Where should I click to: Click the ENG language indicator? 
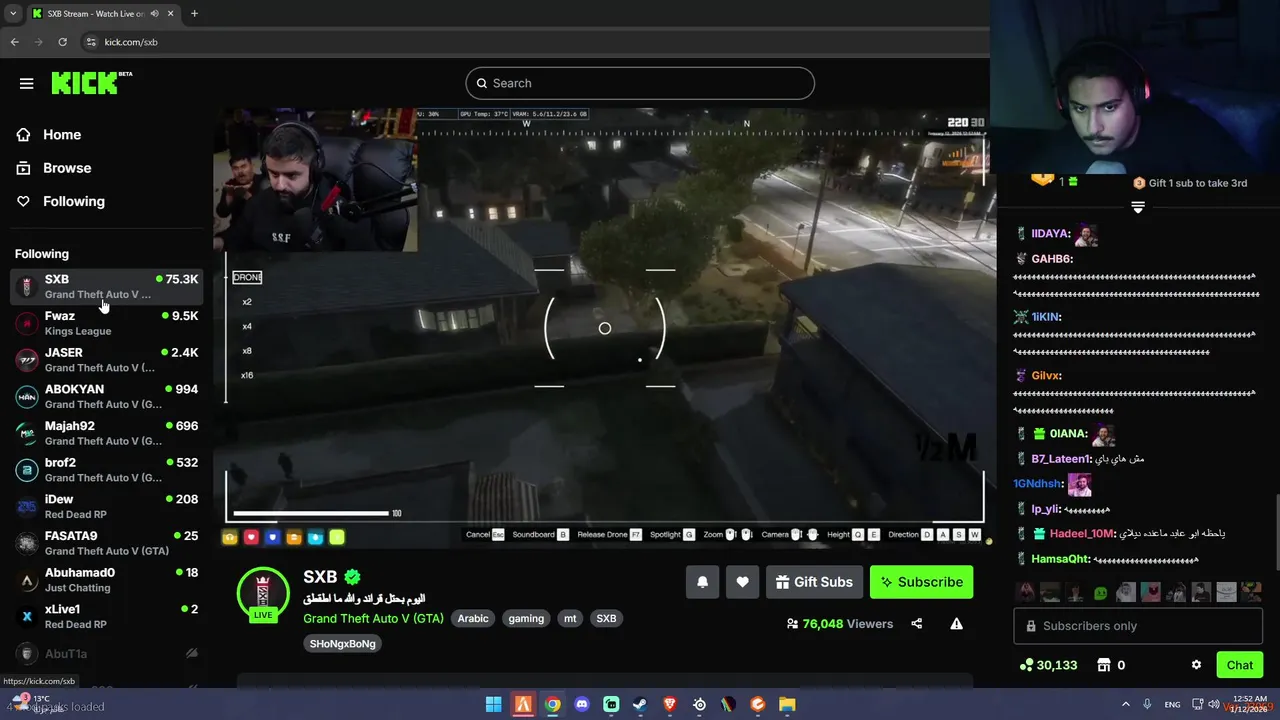[1171, 705]
